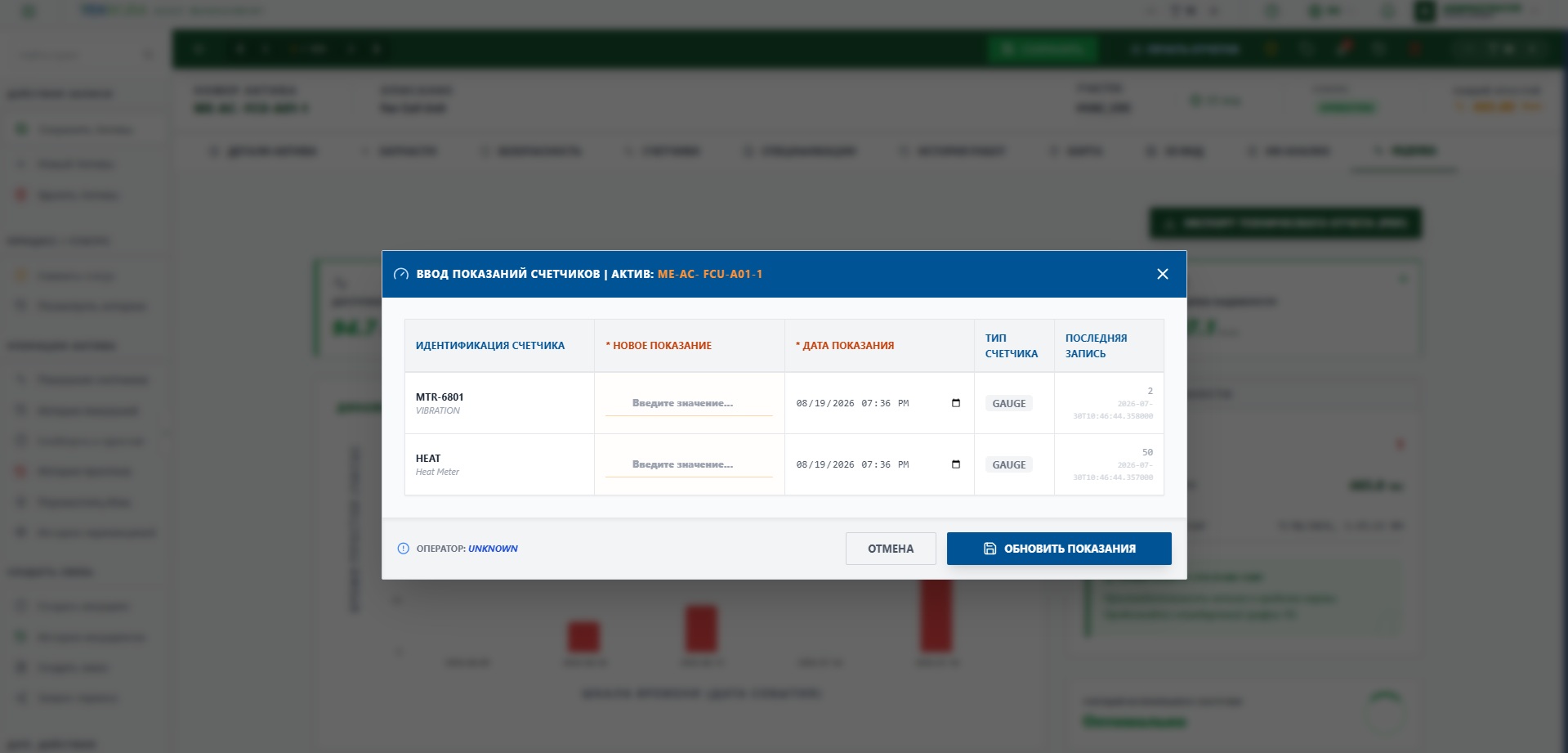Click the info icon beside ОПЕРАТОР
This screenshot has height=753, width=1568.
[x=403, y=549]
